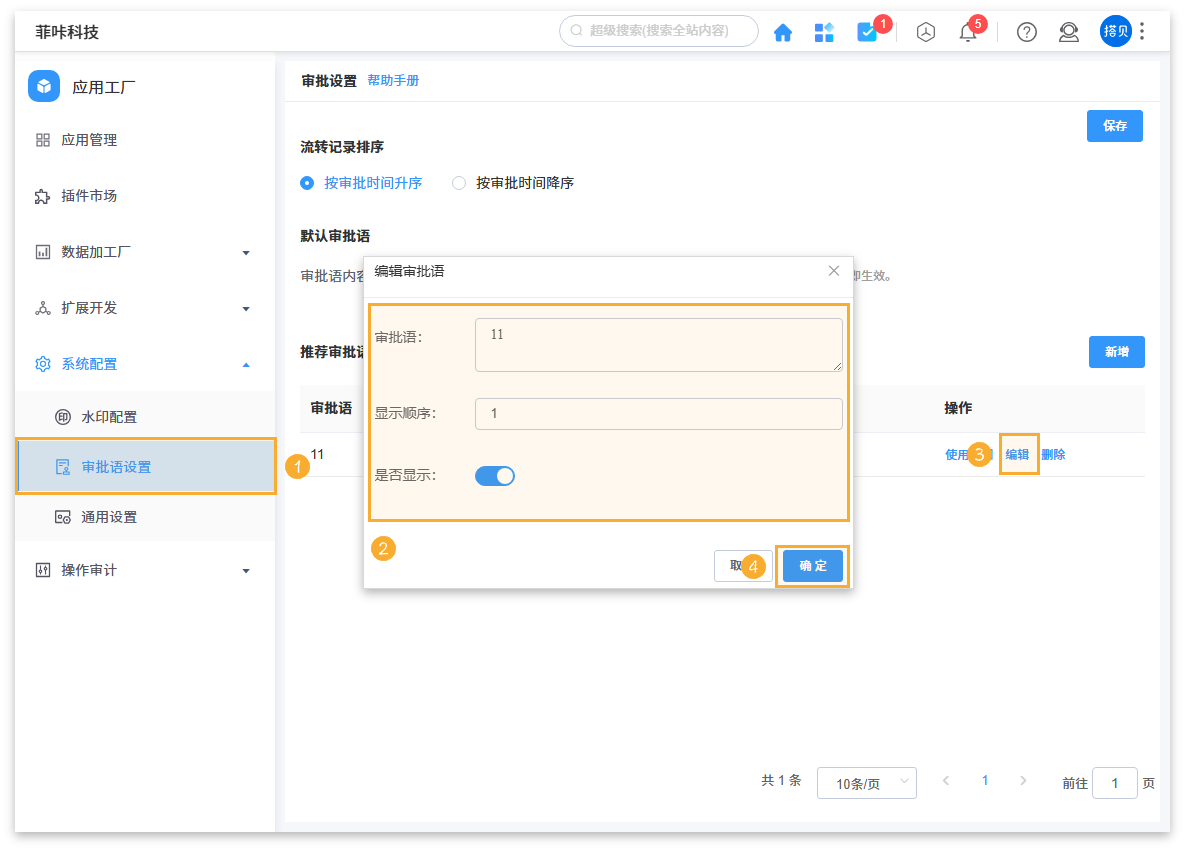Collapse the 系统配置 menu section
The width and height of the screenshot is (1185, 851).
[145, 364]
